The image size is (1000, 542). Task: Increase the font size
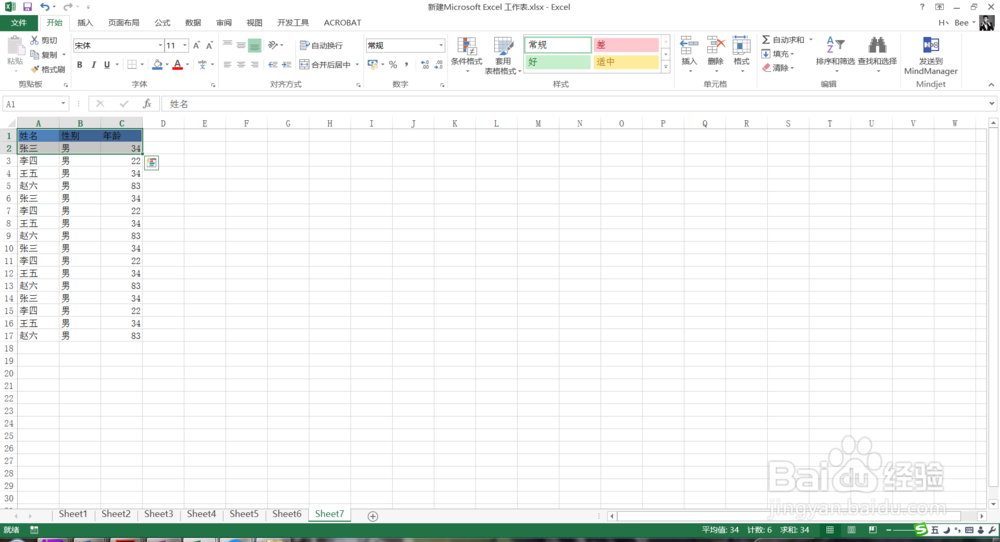pyautogui.click(x=196, y=45)
